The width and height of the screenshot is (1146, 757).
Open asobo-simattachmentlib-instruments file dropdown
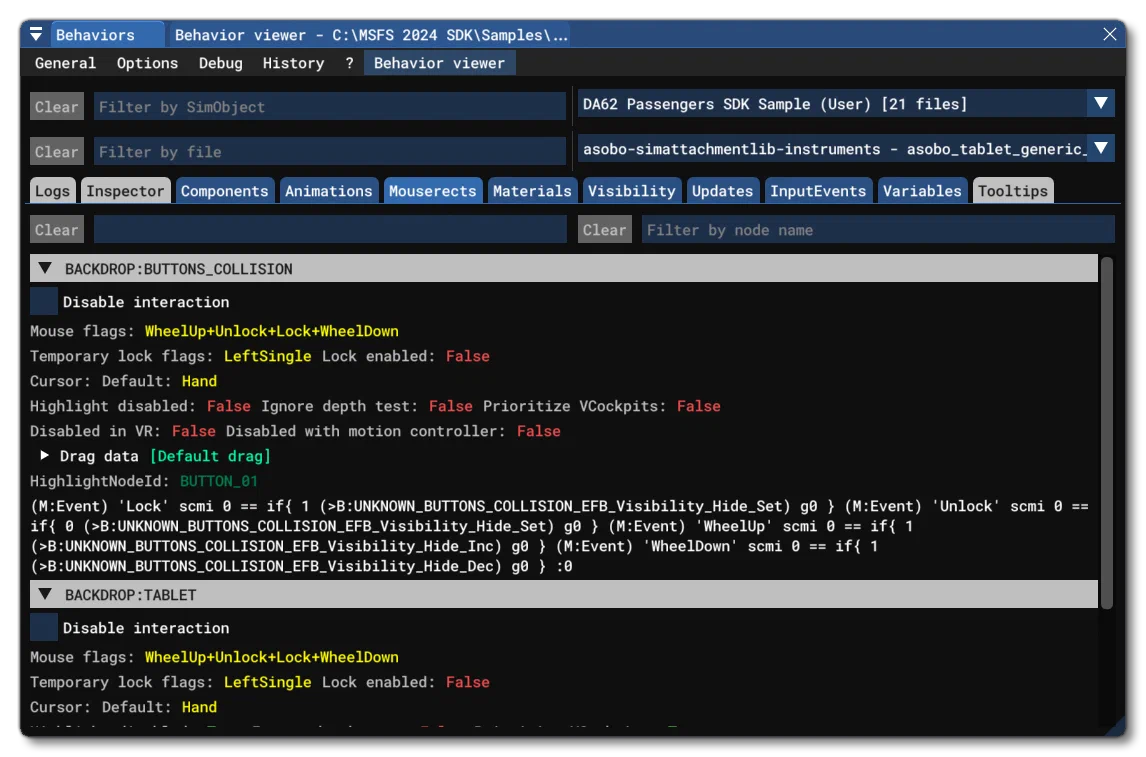[x=846, y=149]
